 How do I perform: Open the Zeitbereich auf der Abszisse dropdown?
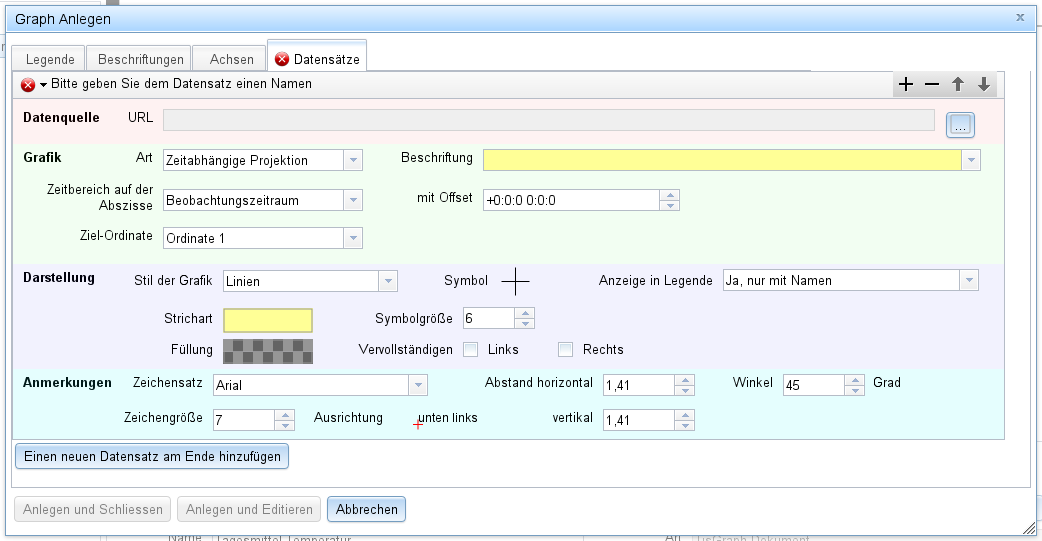click(x=354, y=200)
